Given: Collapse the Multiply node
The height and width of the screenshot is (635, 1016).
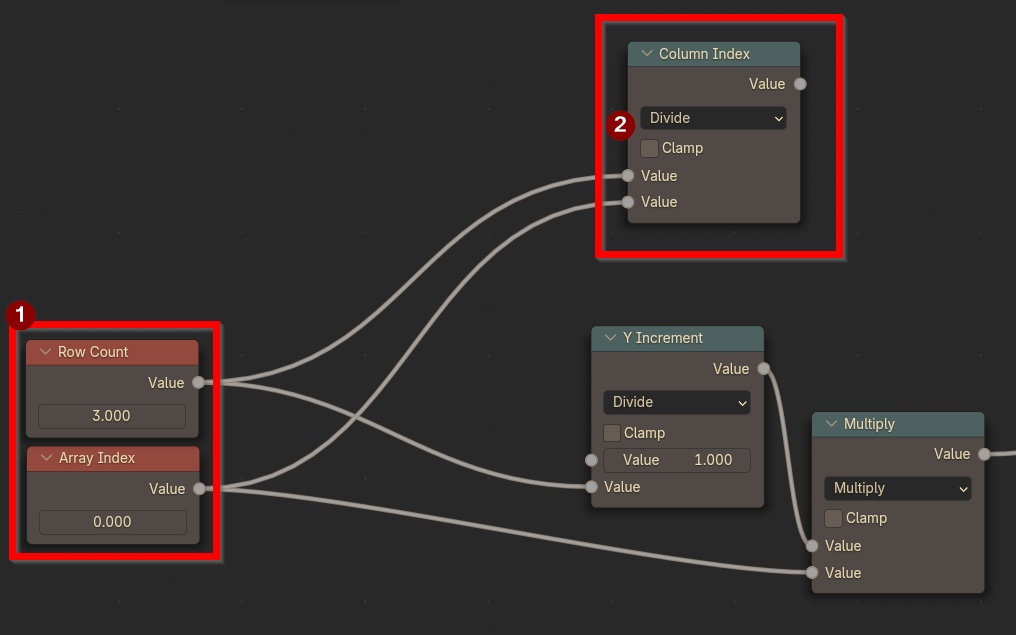Looking at the screenshot, I should (x=831, y=424).
